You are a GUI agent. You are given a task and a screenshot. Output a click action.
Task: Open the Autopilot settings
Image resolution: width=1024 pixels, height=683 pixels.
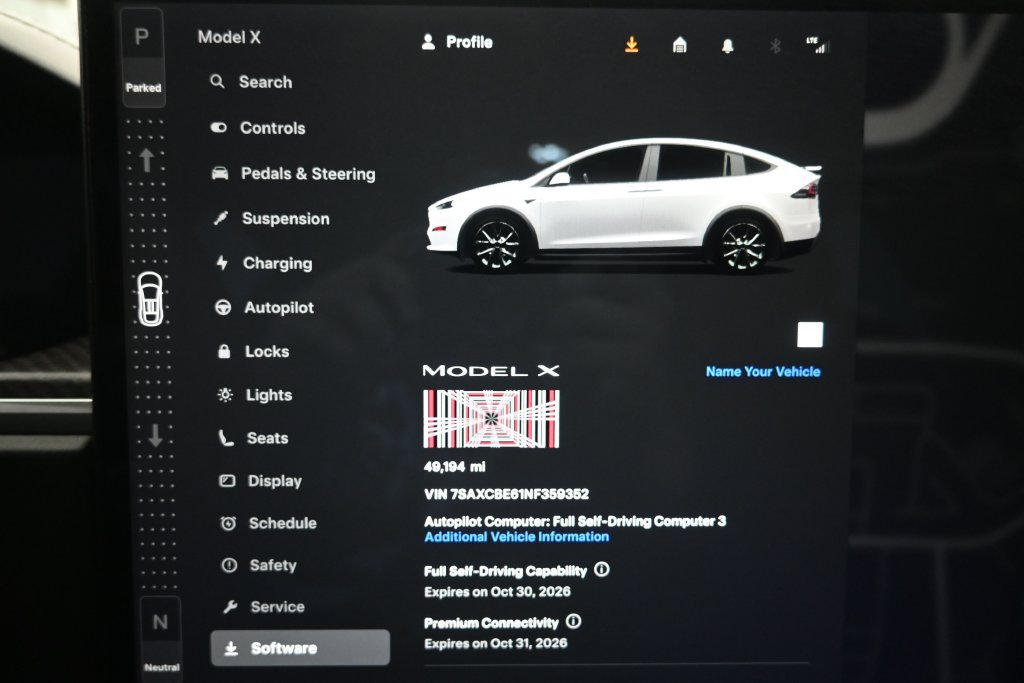[265, 308]
